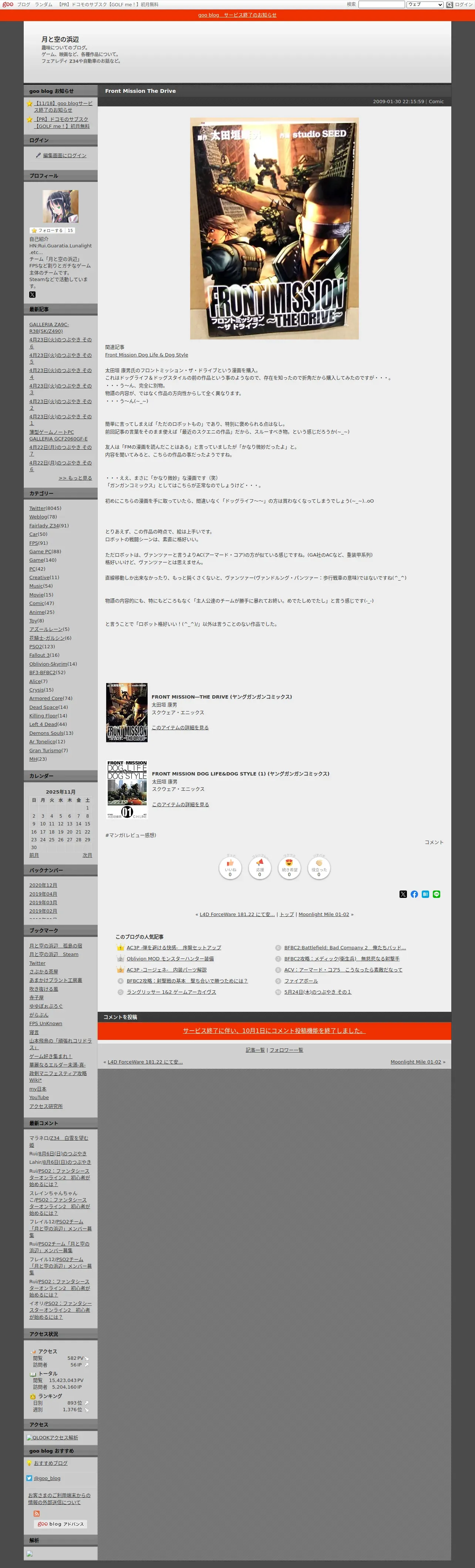The width and height of the screenshot is (475, 1568).
Task: Open popular article ファイアボール
Action: (301, 981)
